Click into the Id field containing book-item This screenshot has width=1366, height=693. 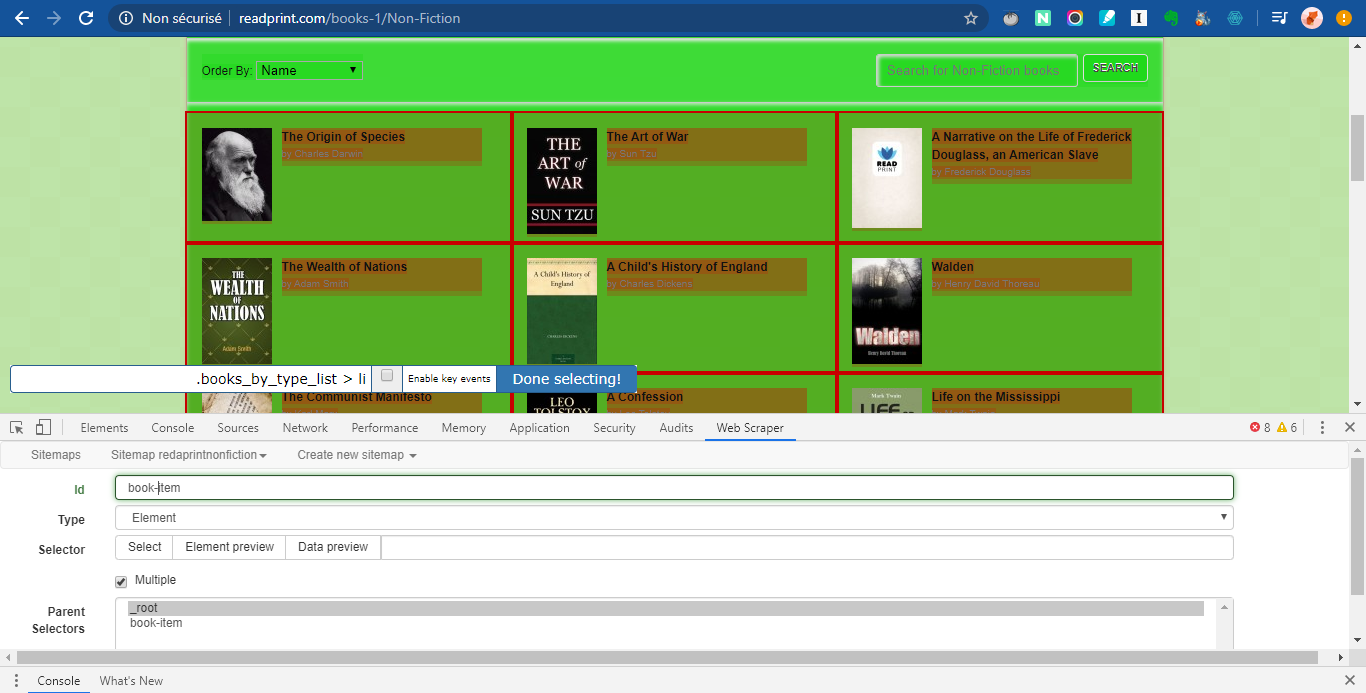674,488
